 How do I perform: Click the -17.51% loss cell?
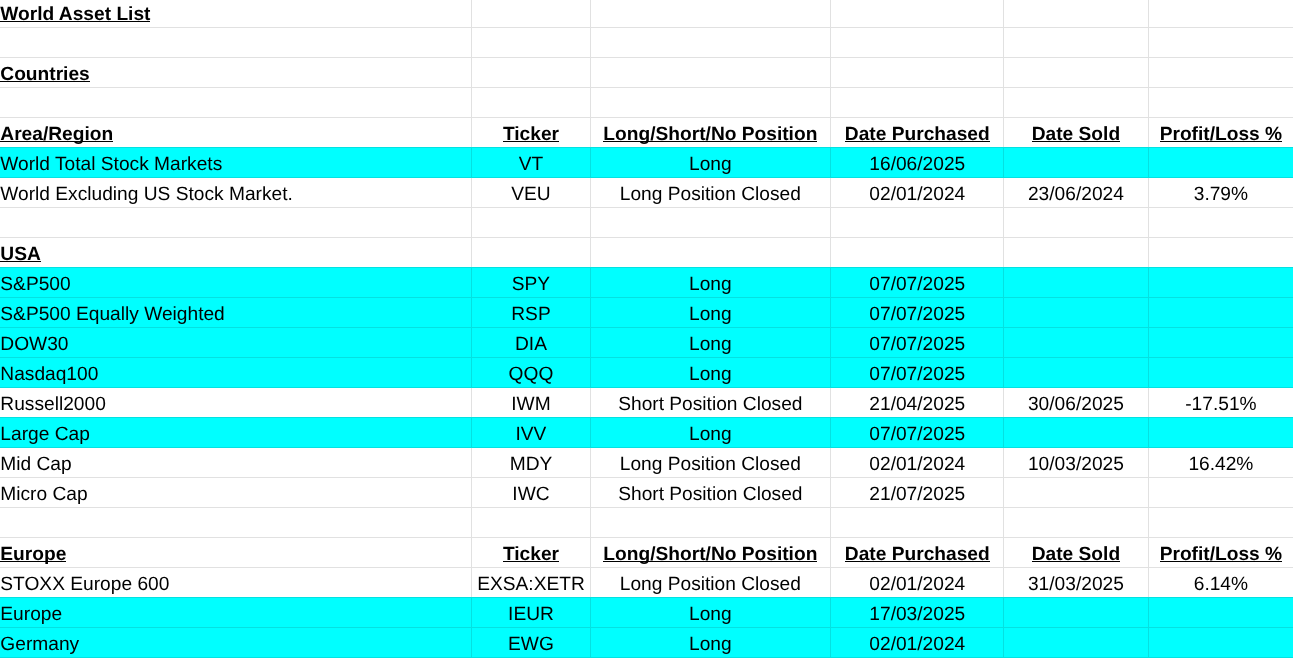coord(1220,404)
